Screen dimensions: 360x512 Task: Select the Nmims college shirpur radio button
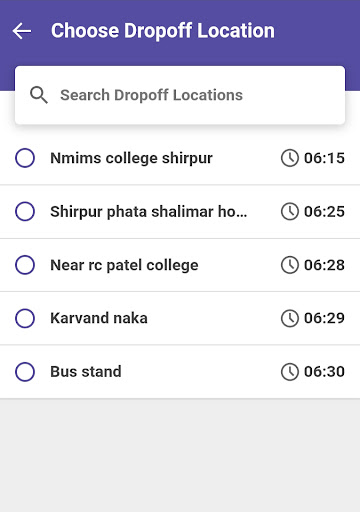[25, 158]
